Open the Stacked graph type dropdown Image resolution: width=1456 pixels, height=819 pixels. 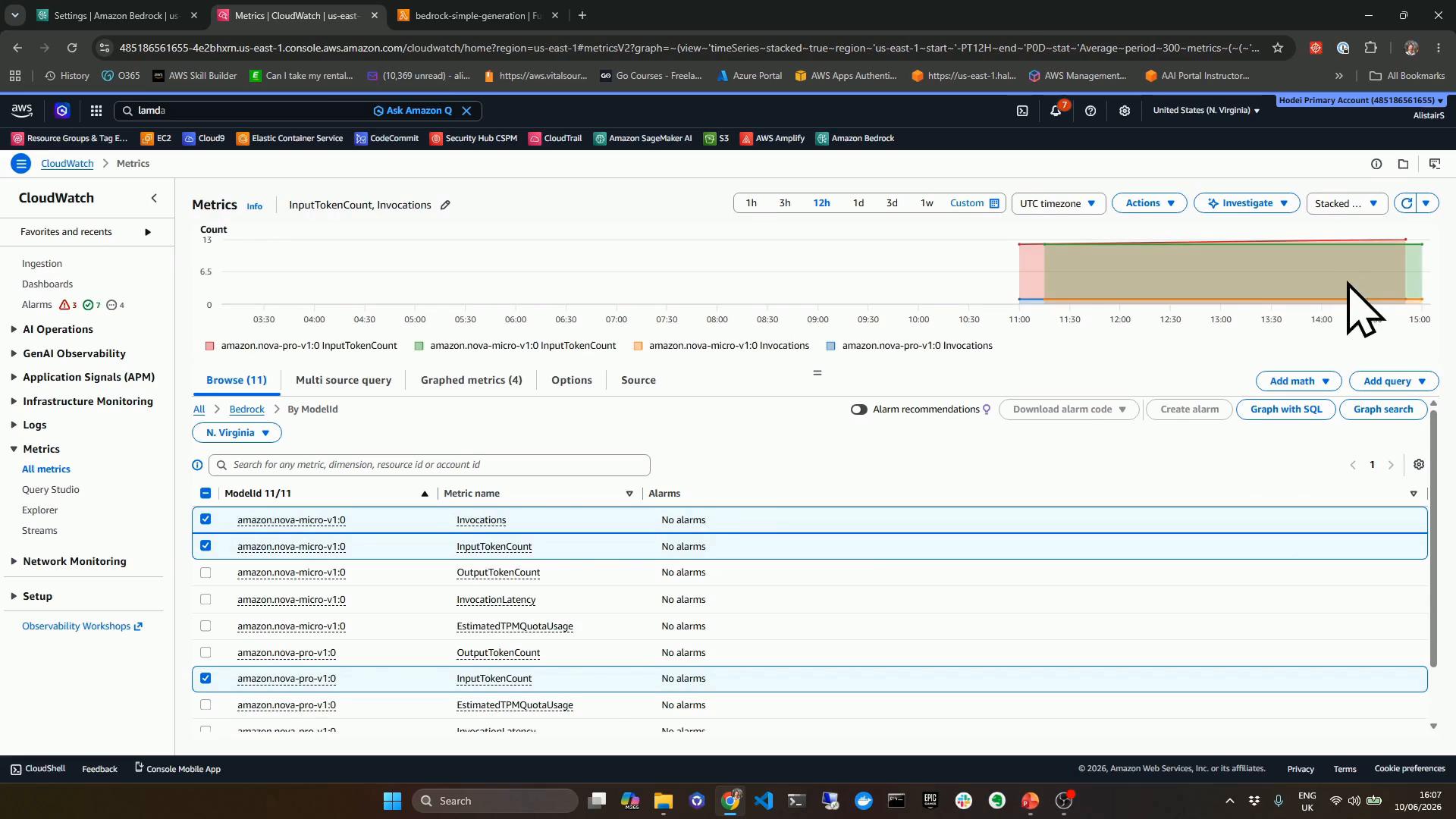click(x=1347, y=203)
